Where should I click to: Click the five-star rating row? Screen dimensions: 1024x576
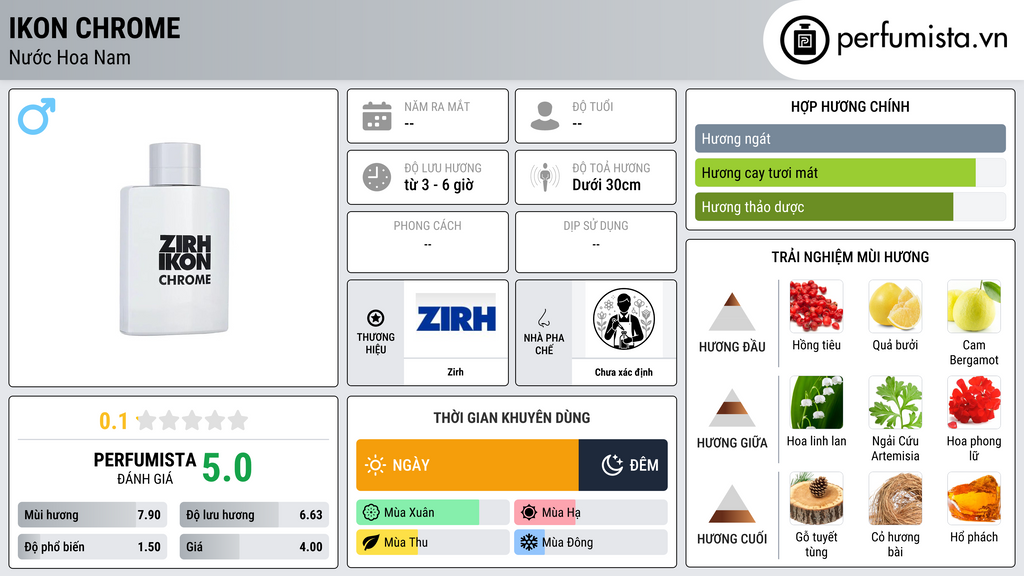[x=193, y=421]
